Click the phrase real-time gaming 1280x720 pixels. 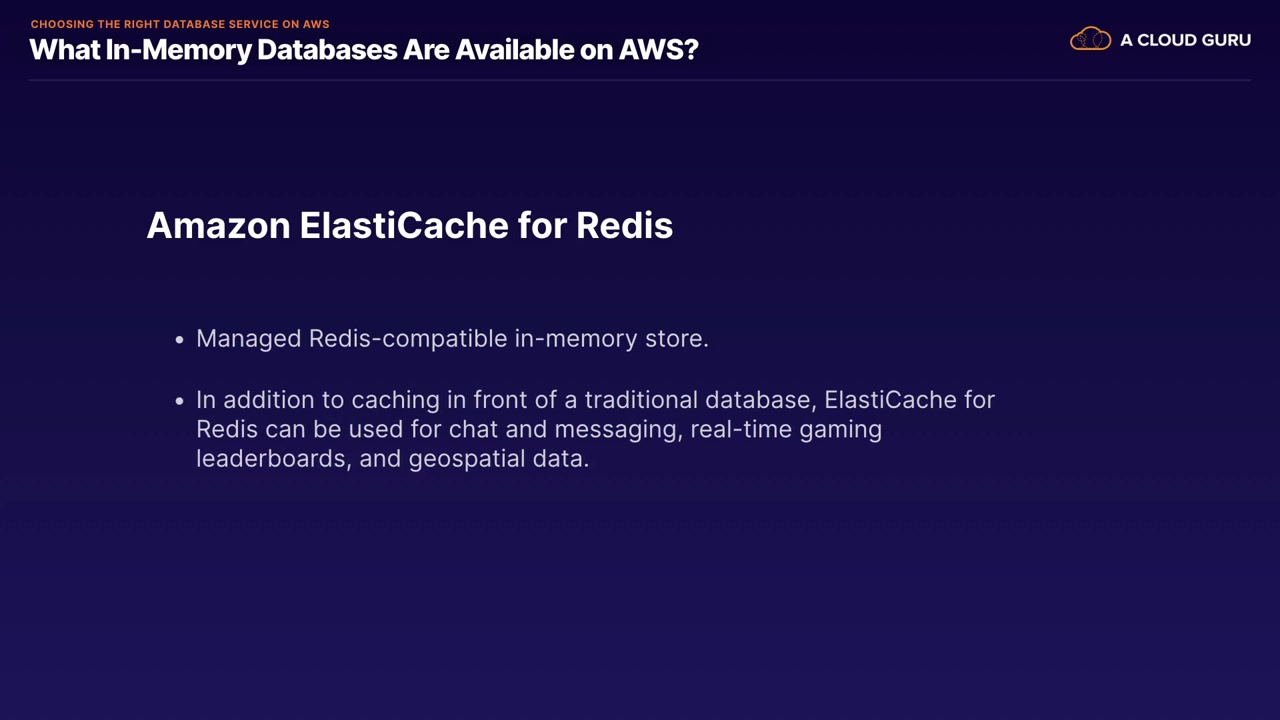pos(786,429)
